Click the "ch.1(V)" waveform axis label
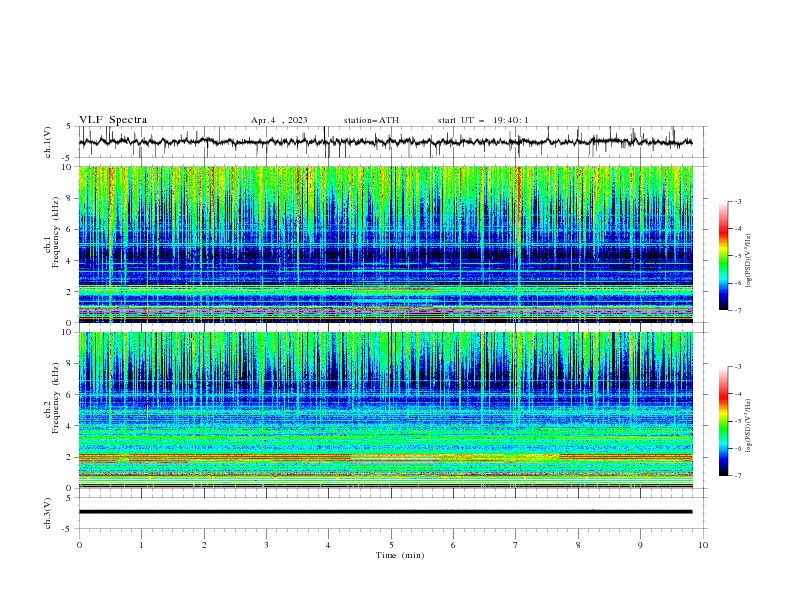The image size is (792, 612). (48, 142)
